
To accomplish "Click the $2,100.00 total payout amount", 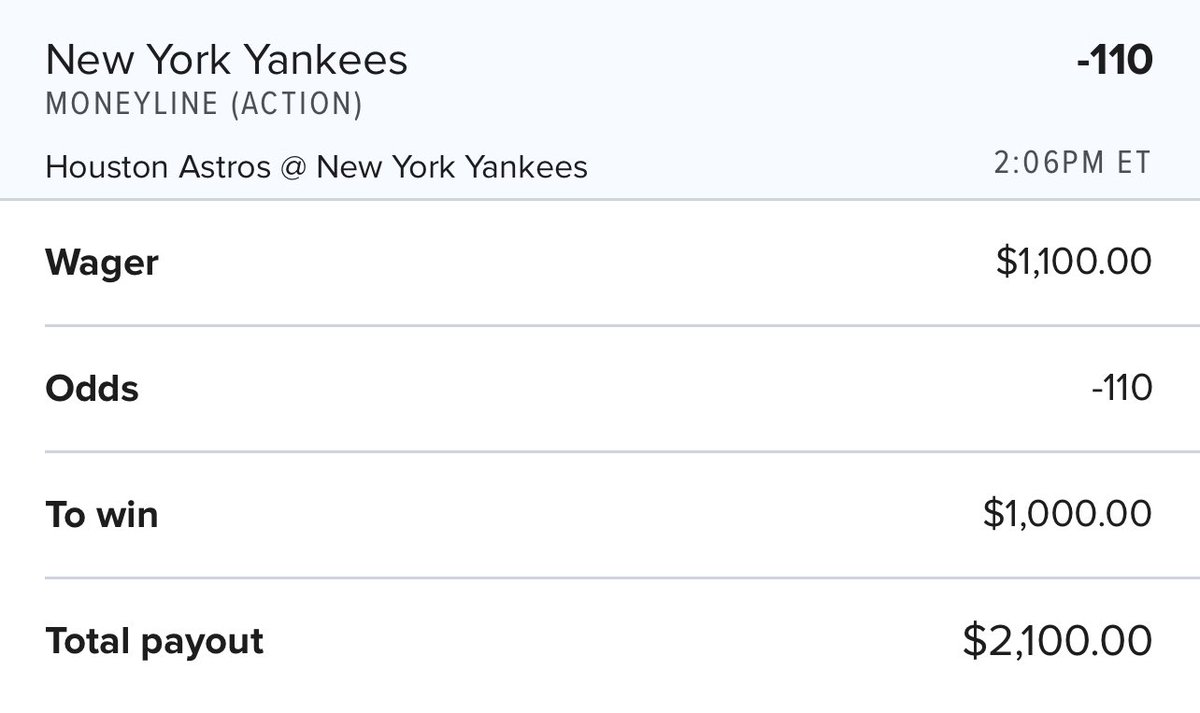I will [1057, 641].
